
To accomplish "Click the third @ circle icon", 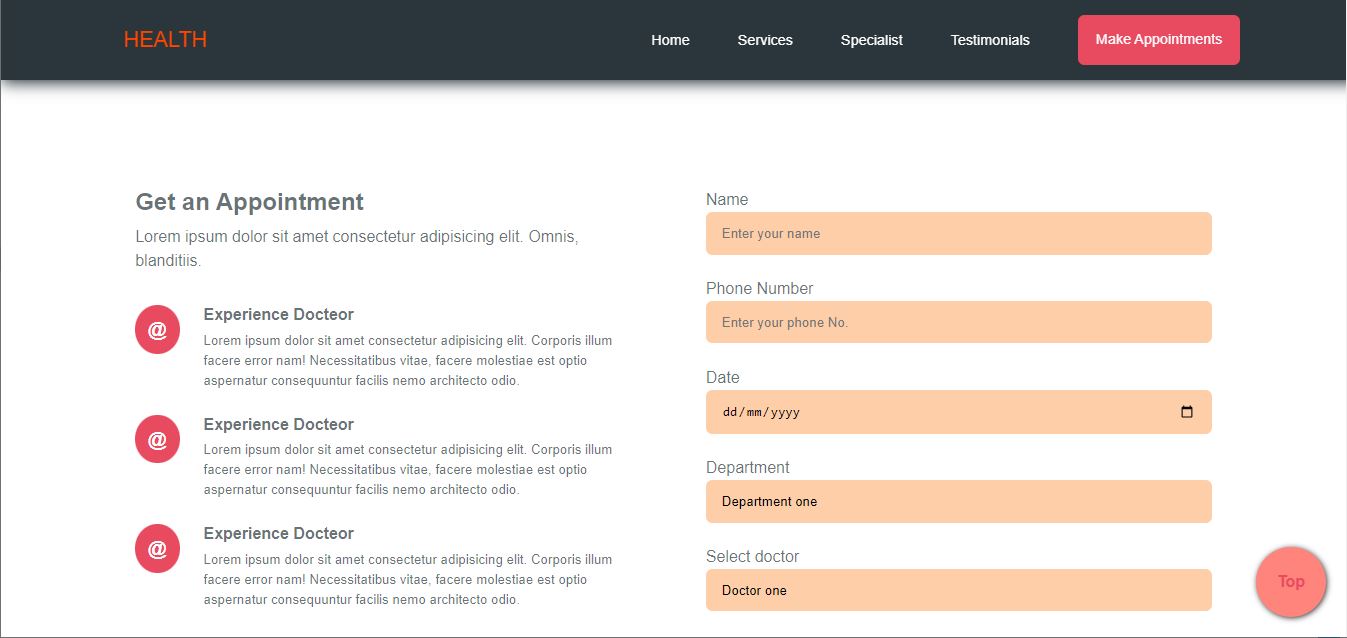I will [x=157, y=549].
